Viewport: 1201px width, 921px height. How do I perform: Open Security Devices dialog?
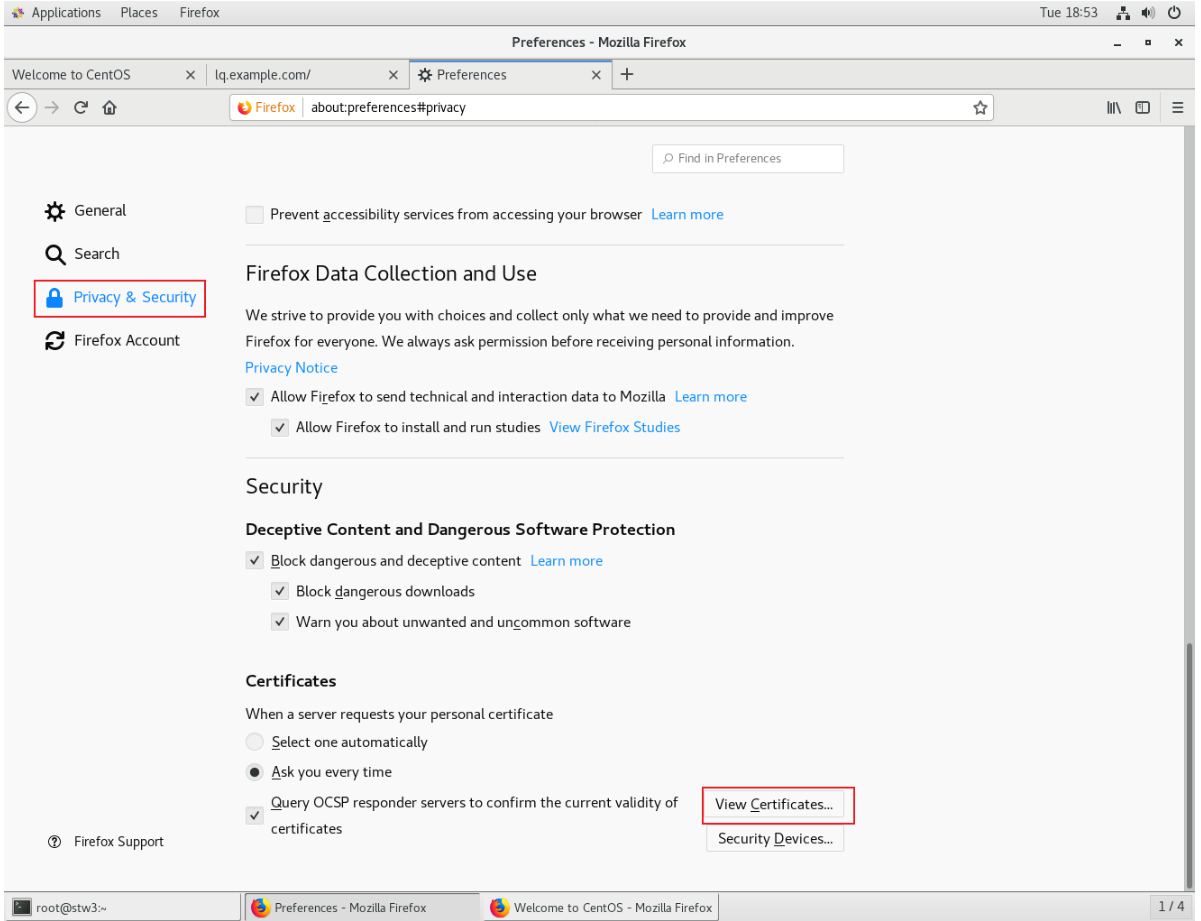click(775, 839)
